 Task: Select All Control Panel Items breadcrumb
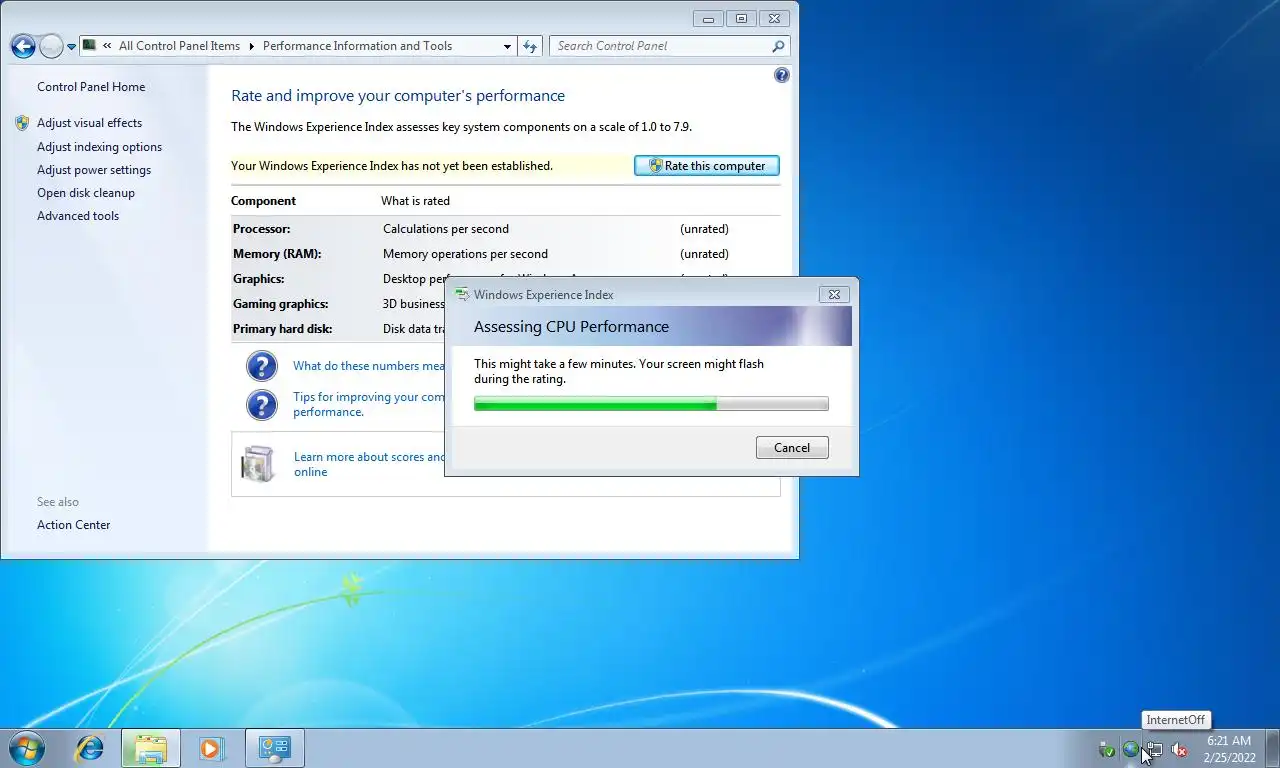tap(179, 46)
